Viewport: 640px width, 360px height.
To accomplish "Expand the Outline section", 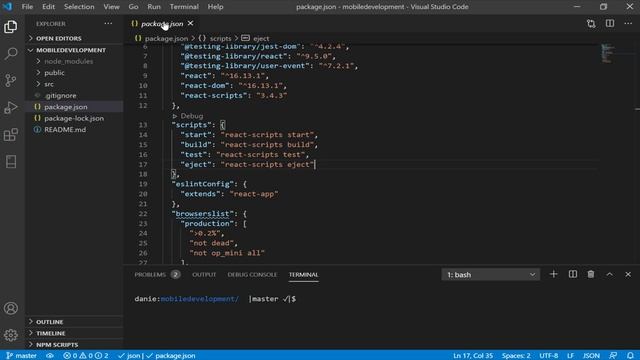I will [x=74, y=322].
